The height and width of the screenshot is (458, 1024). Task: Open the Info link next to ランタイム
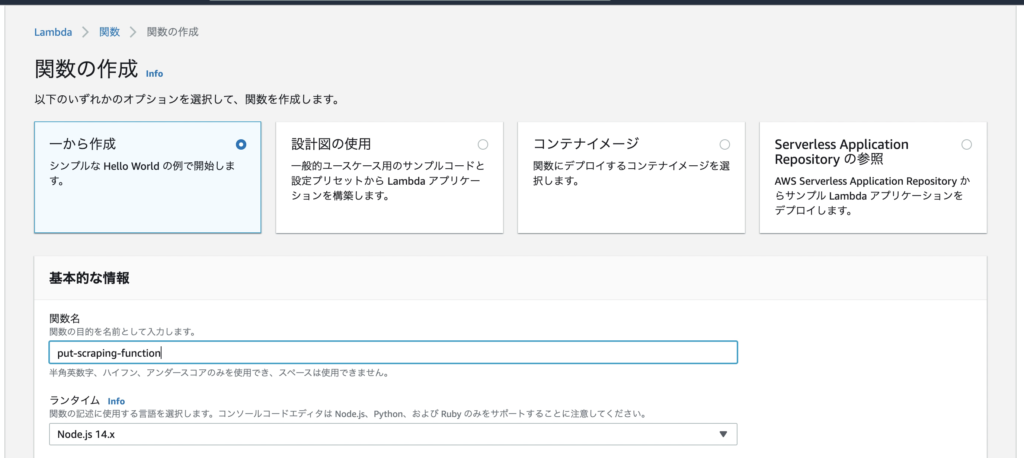coord(116,401)
